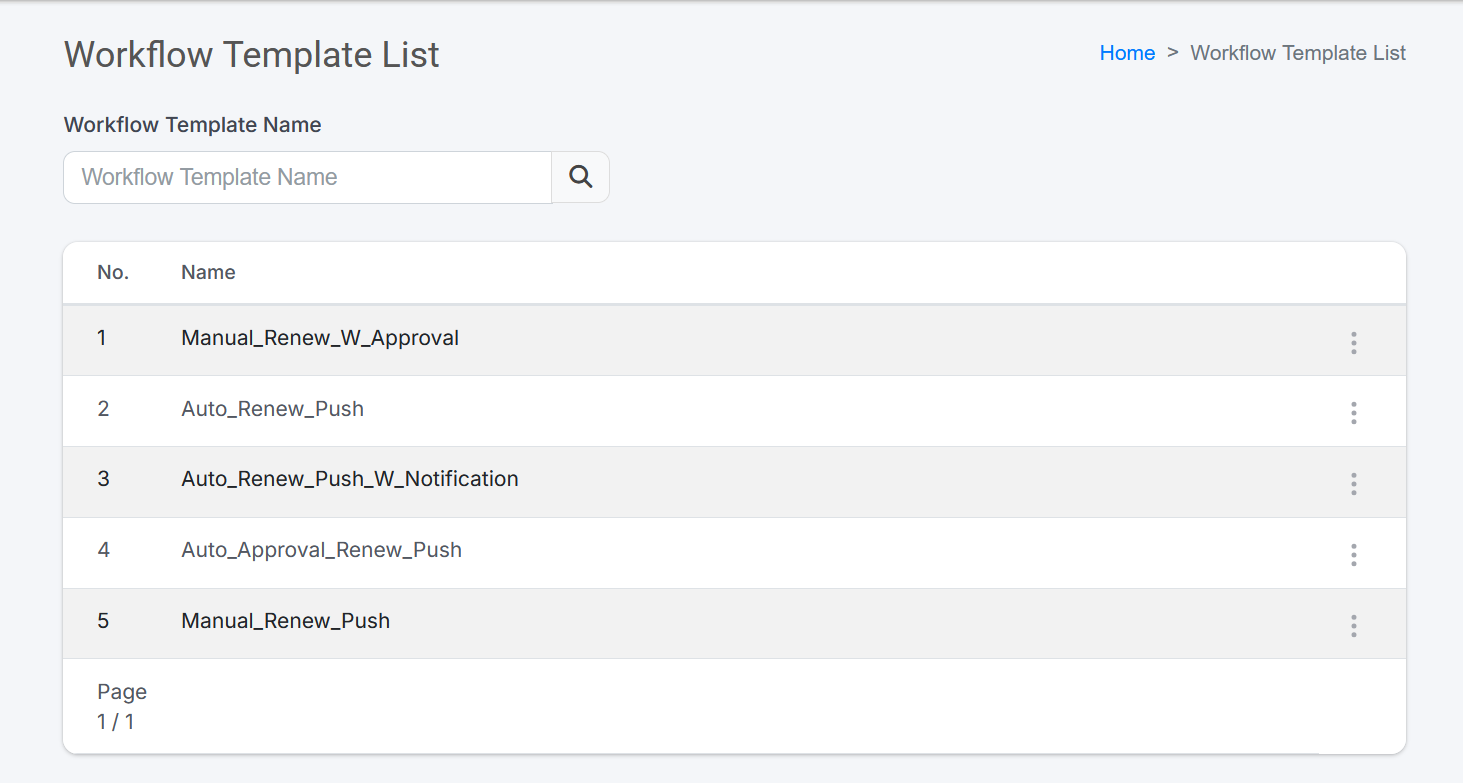The image size is (1463, 783).
Task: Click the No. column header
Action: point(113,272)
